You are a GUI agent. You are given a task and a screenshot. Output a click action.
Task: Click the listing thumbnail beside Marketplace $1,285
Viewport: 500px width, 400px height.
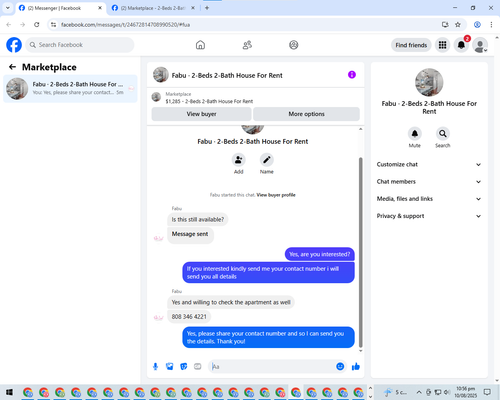pyautogui.click(x=156, y=97)
